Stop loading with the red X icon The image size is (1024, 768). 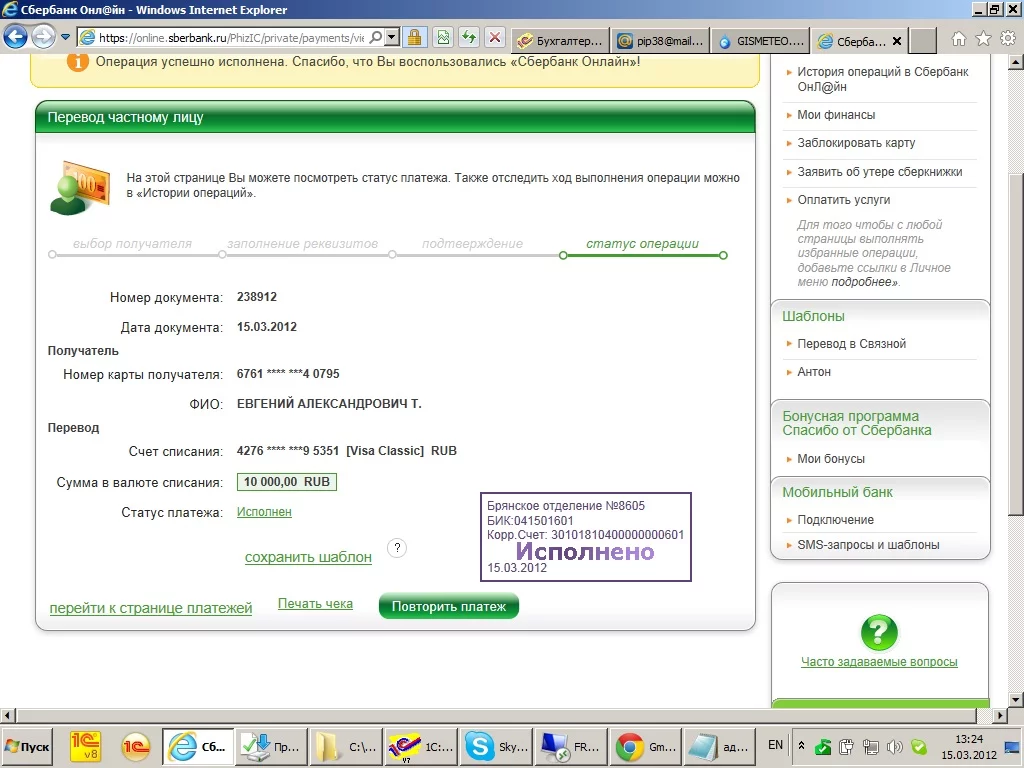[495, 38]
